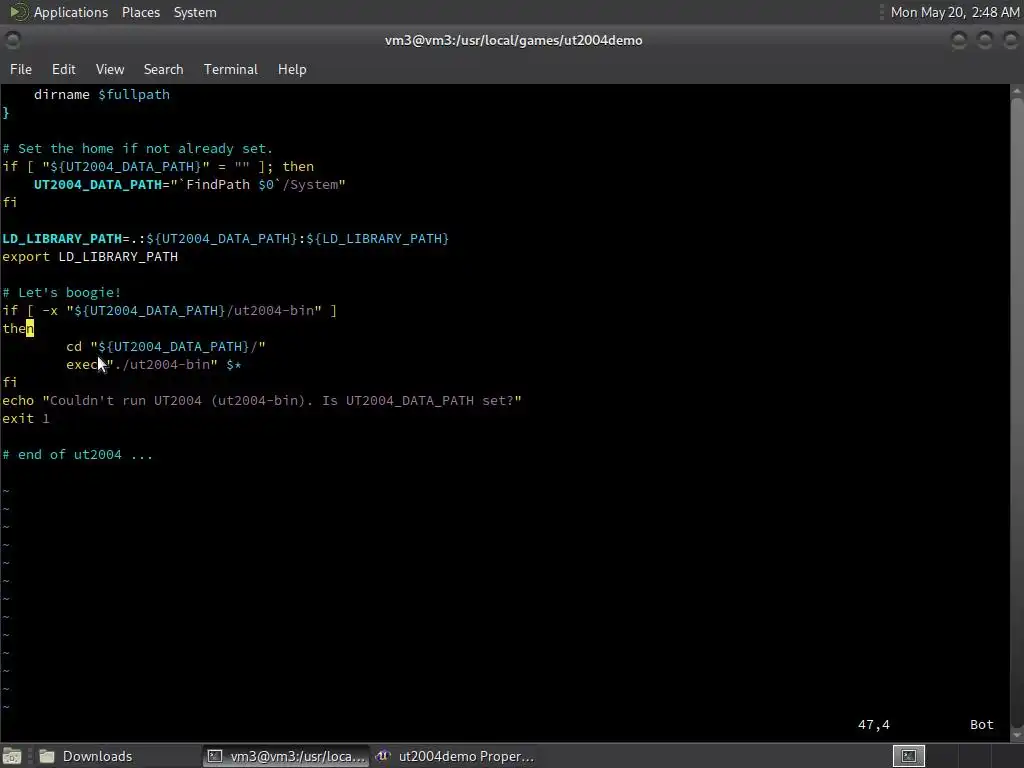Click the terminal vertical scrollbar
The image size is (1024, 768).
[x=1017, y=411]
